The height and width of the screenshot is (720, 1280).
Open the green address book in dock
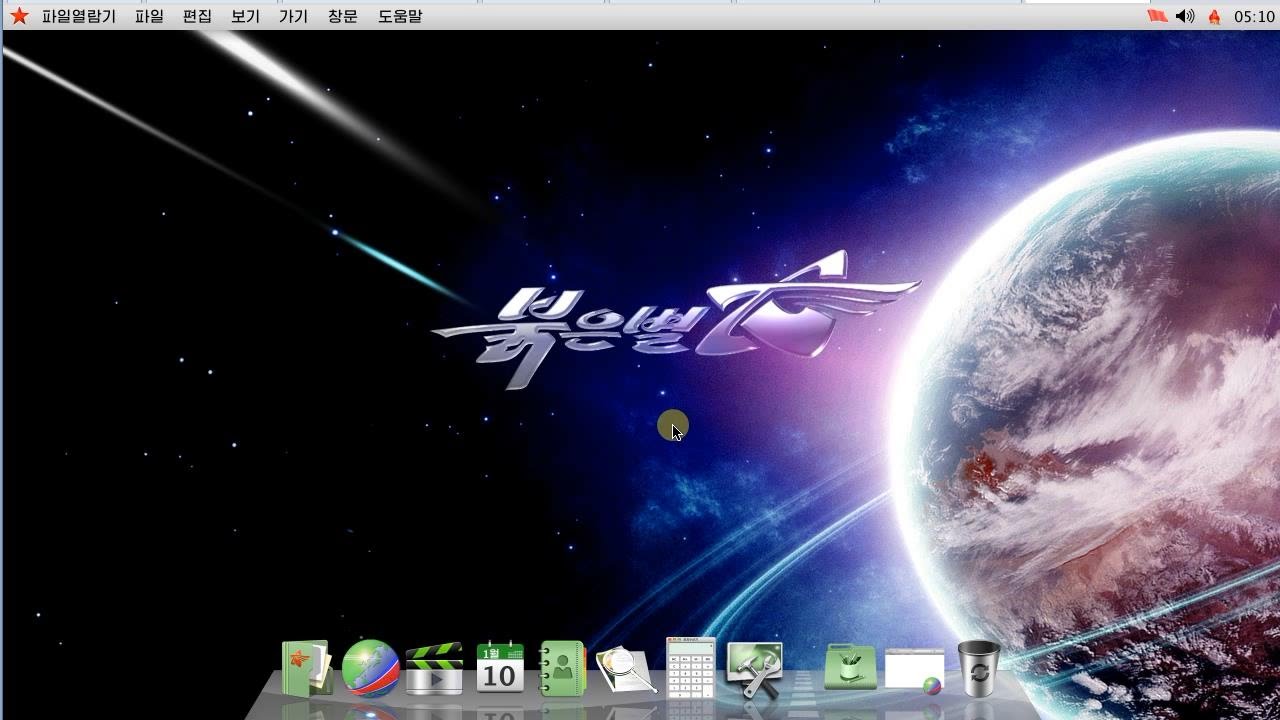pyautogui.click(x=562, y=668)
